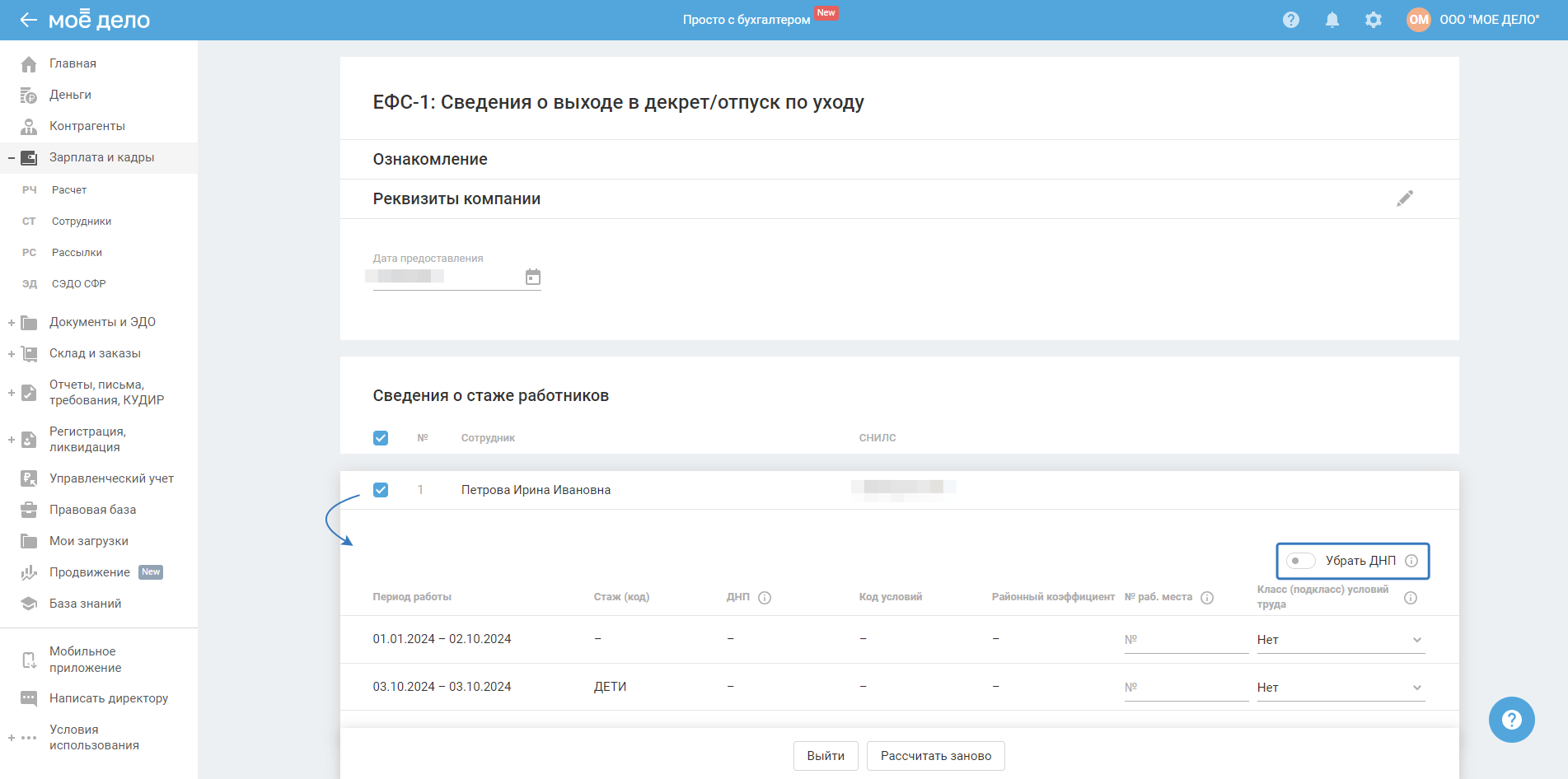
Task: Click workplace number field for first period
Action: pos(1186,640)
